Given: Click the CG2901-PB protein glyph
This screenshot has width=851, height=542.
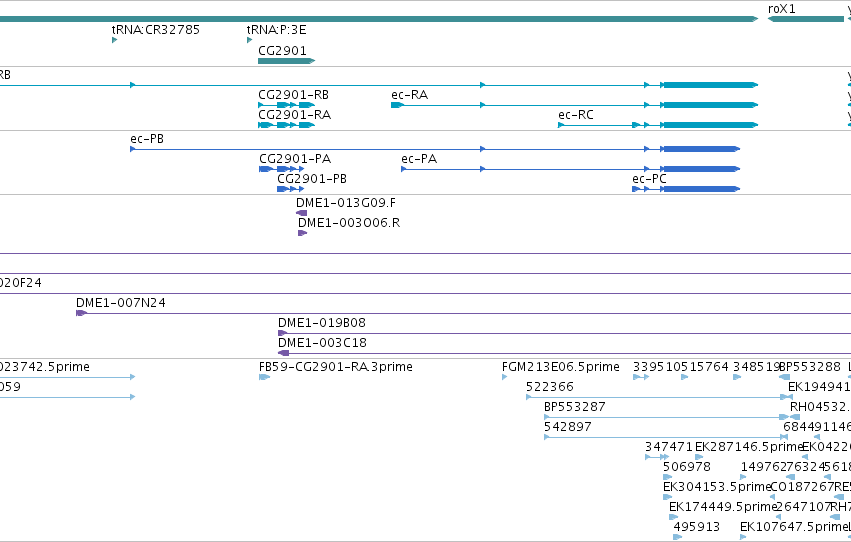Looking at the screenshot, I should pyautogui.click(x=290, y=189).
